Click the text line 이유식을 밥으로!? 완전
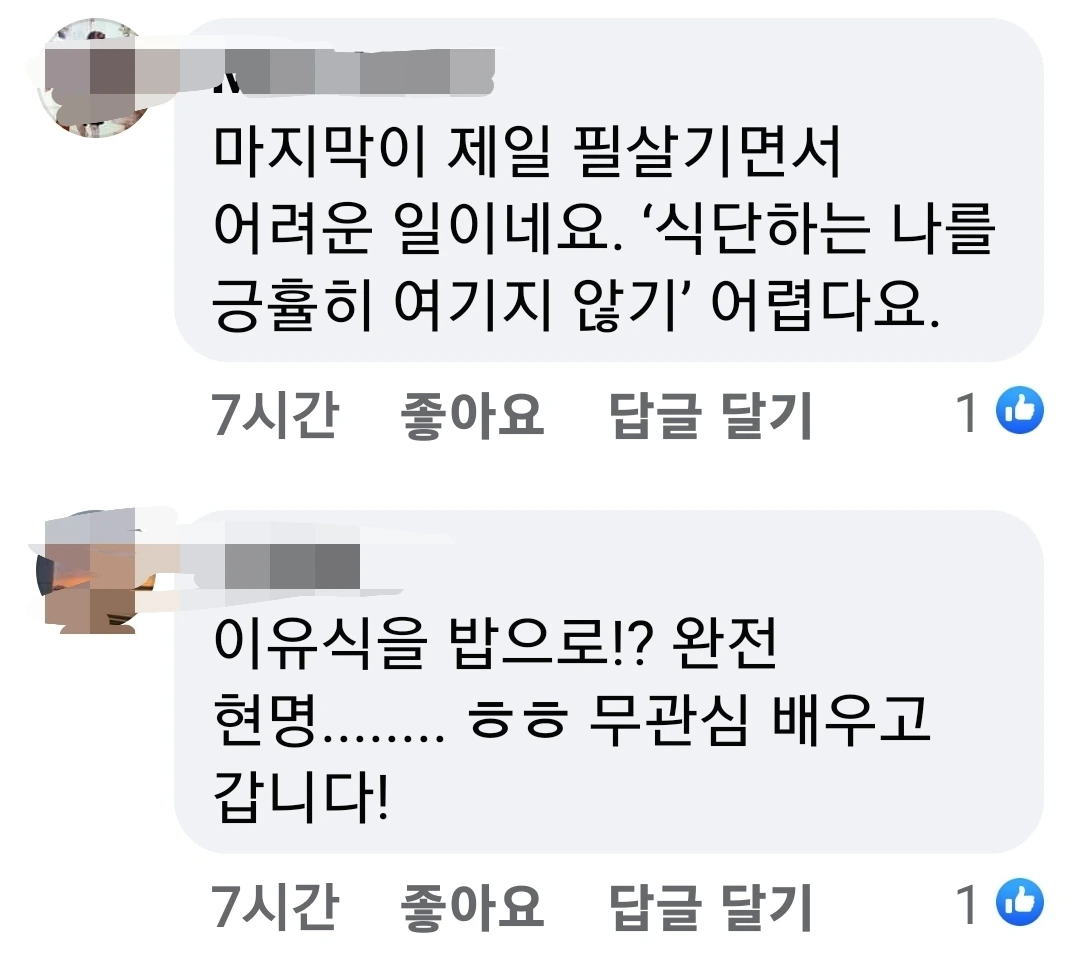Viewport: 1080px width, 955px height. coord(495,643)
